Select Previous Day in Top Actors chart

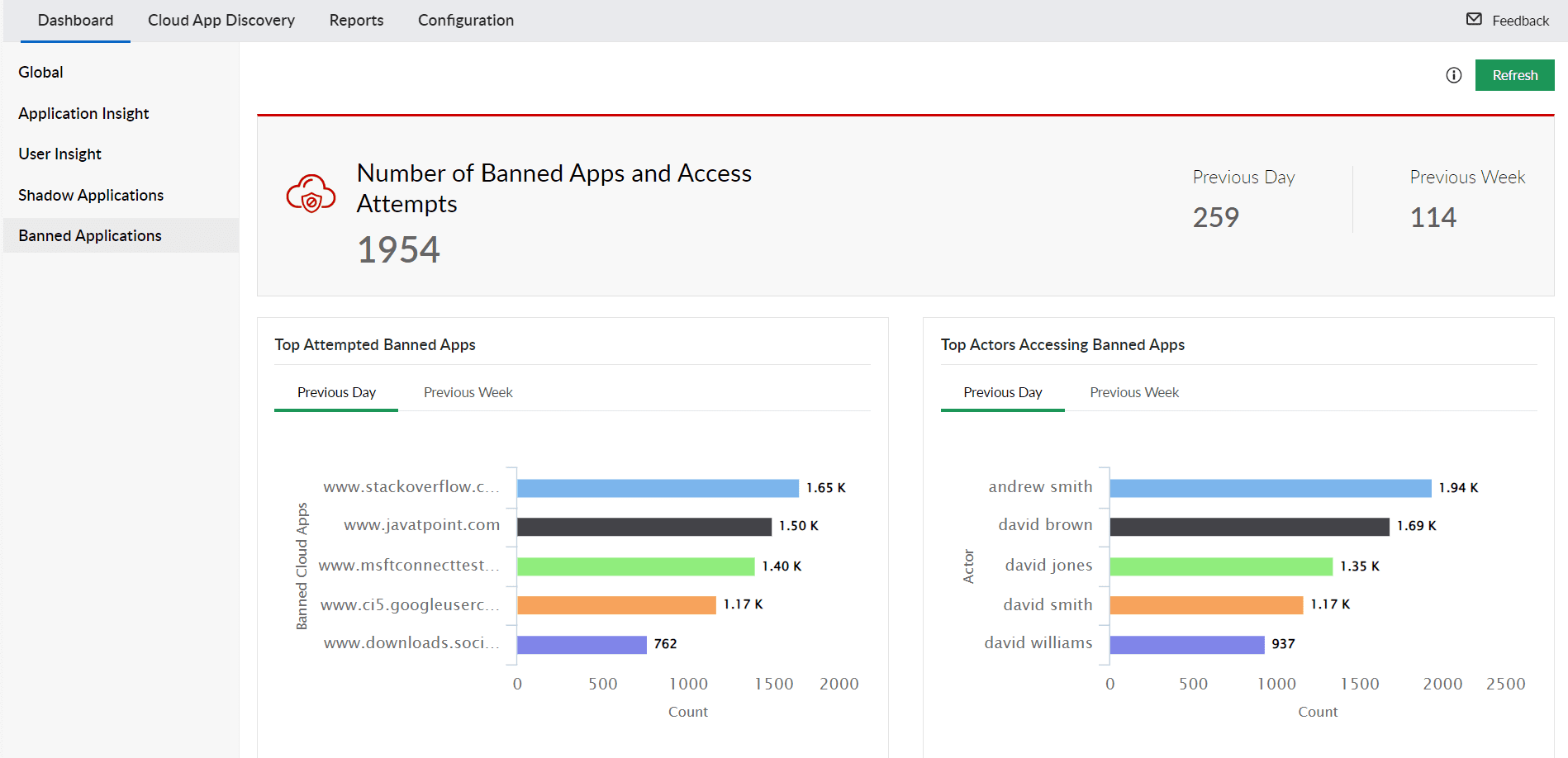tap(1002, 392)
